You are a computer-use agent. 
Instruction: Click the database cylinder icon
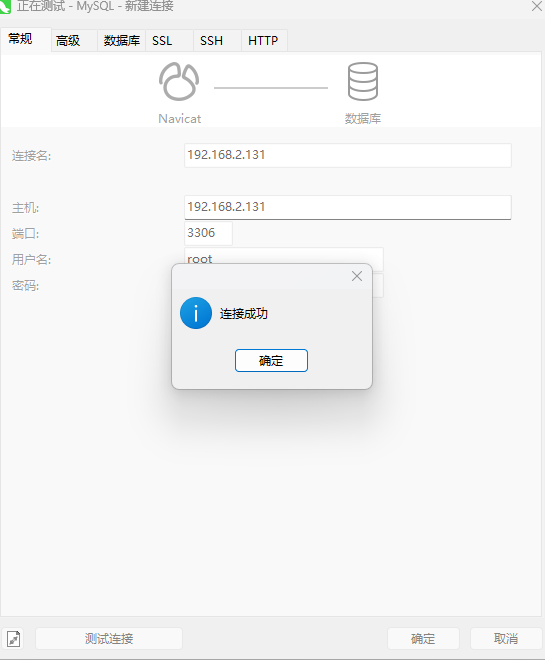tap(363, 82)
